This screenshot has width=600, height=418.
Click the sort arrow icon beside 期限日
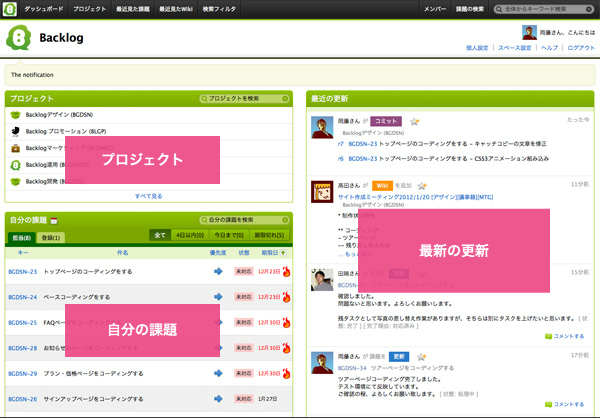(x=283, y=253)
